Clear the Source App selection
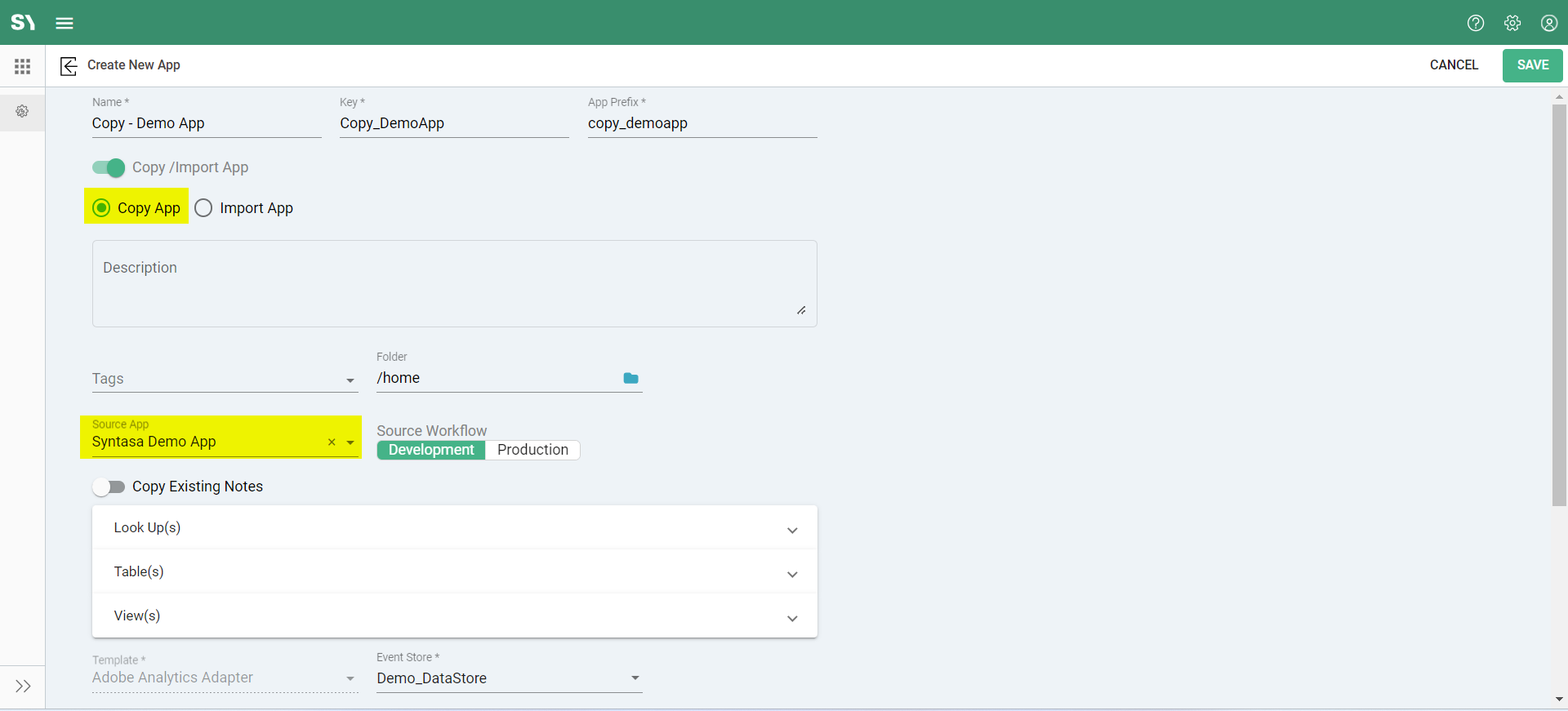1568x711 pixels. 332,442
